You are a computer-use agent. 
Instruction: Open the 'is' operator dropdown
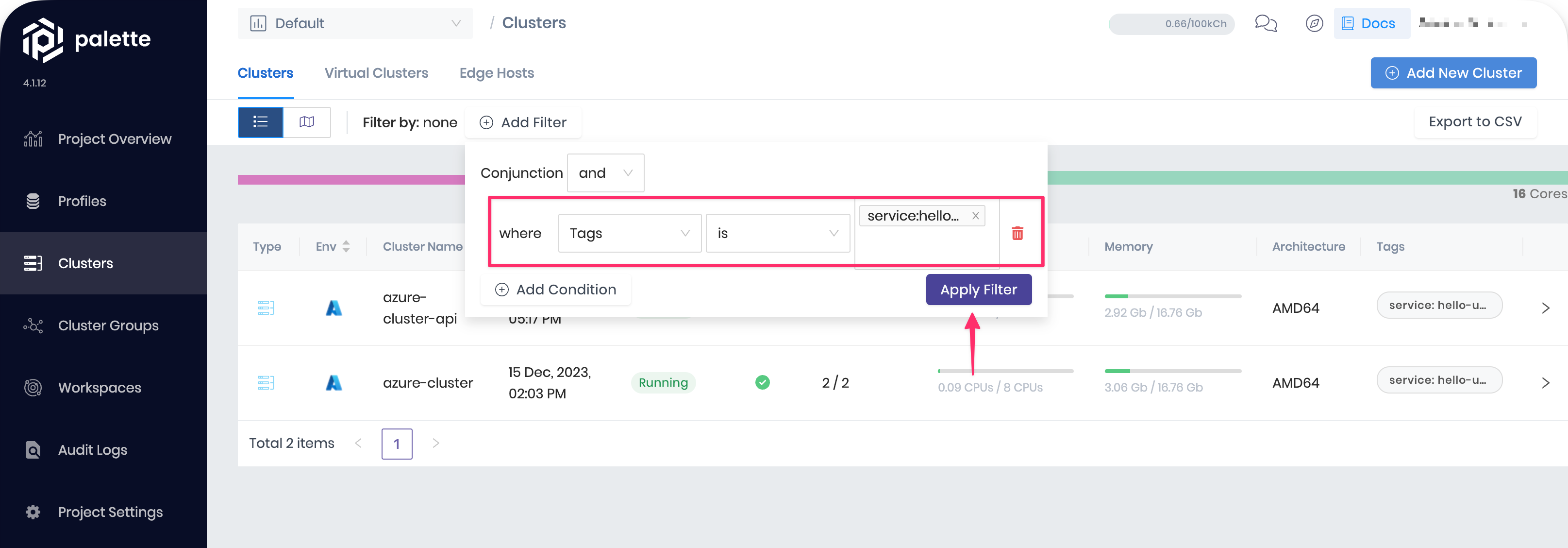(777, 233)
